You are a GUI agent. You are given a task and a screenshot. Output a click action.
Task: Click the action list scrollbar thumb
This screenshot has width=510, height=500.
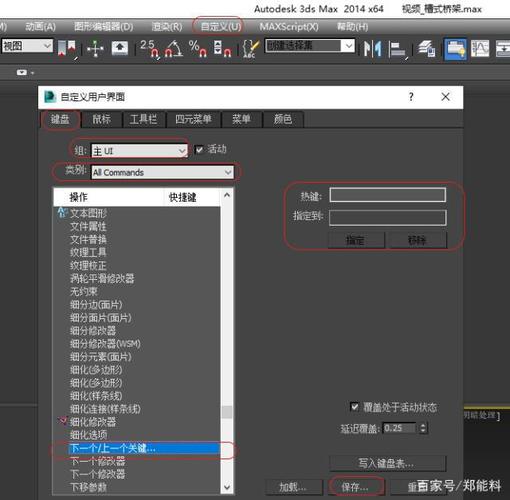click(x=227, y=412)
